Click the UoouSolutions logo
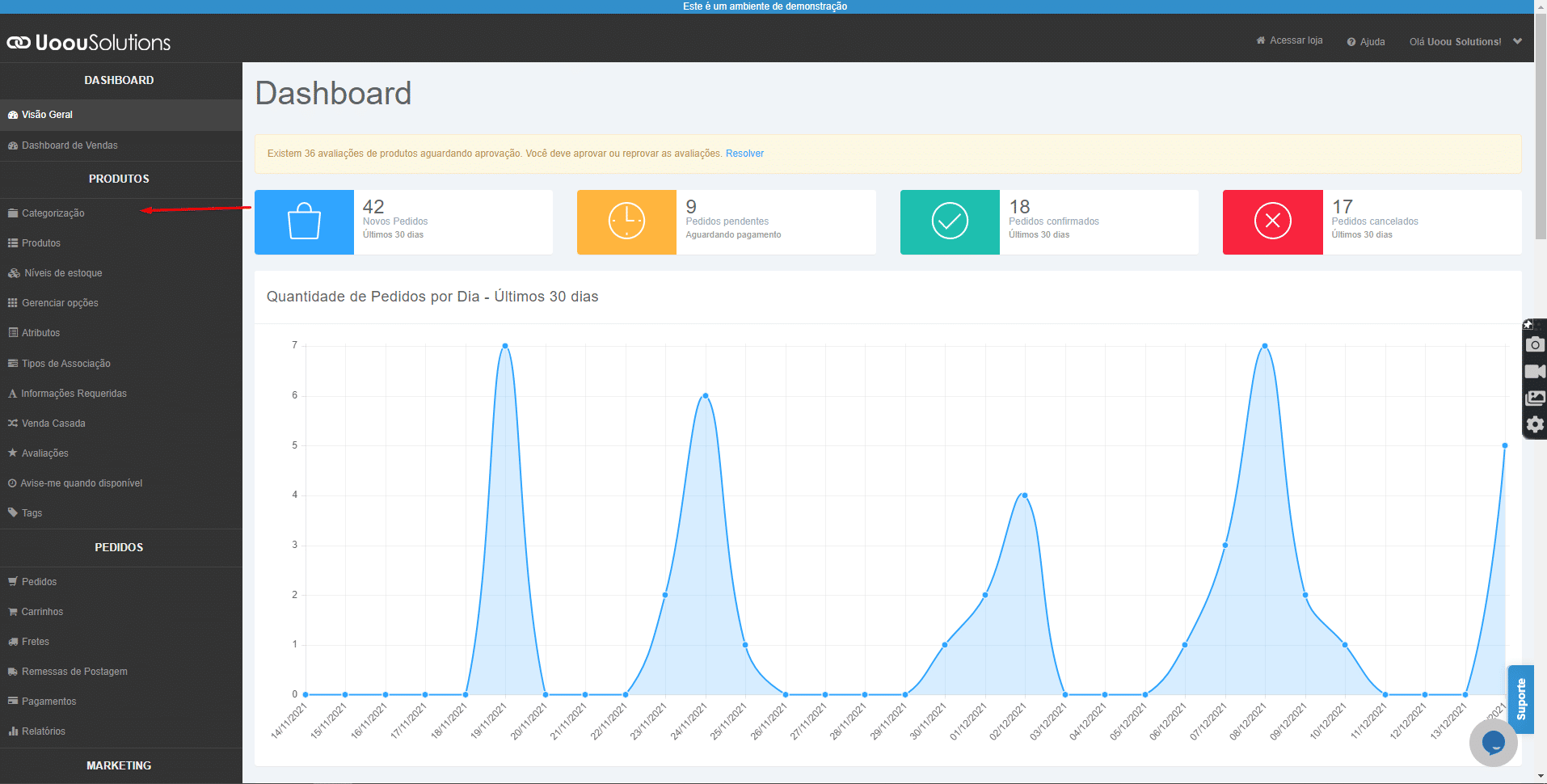Viewport: 1547px width, 784px height. pos(89,42)
